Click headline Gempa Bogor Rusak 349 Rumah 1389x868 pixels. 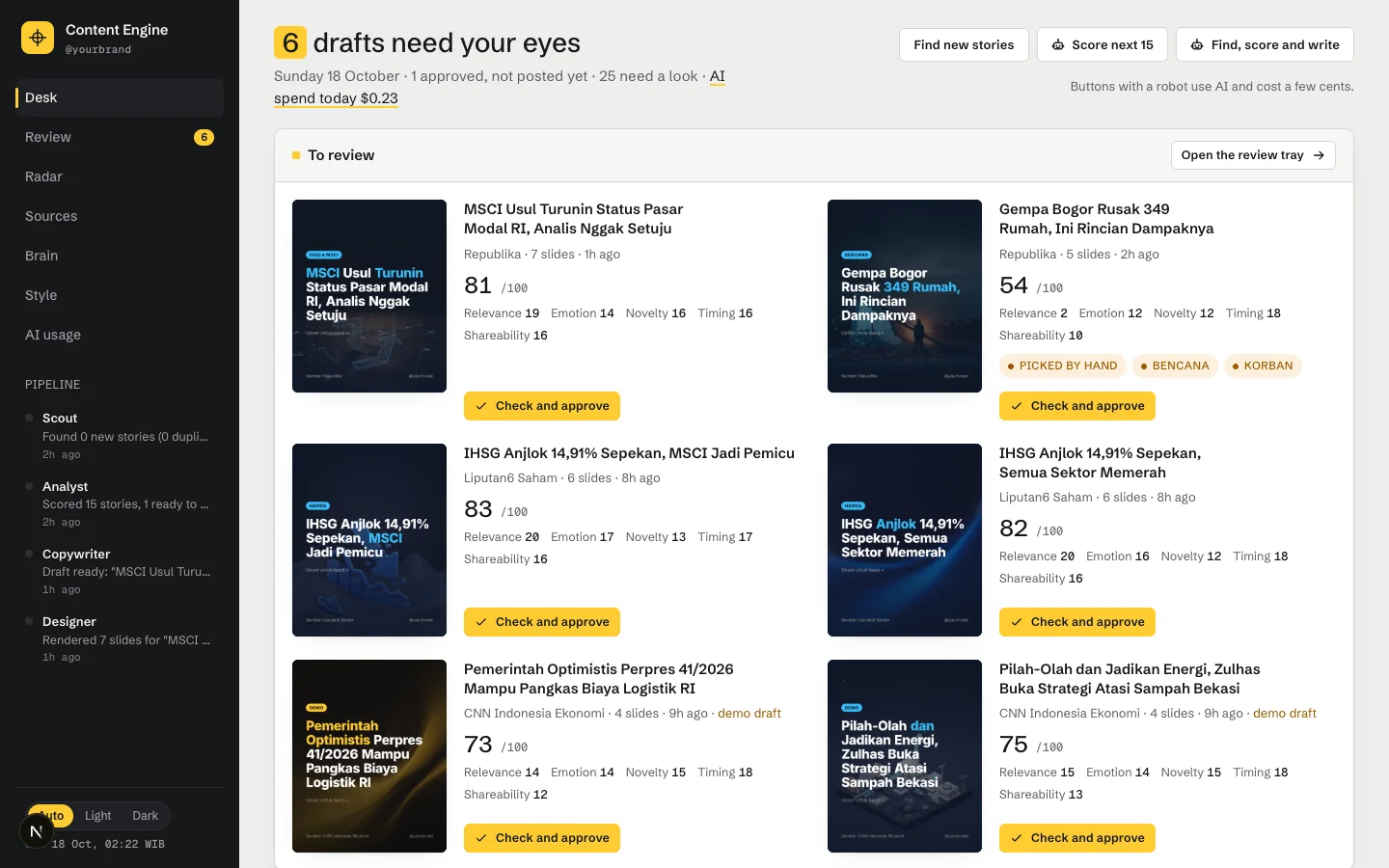pyautogui.click(x=1106, y=219)
